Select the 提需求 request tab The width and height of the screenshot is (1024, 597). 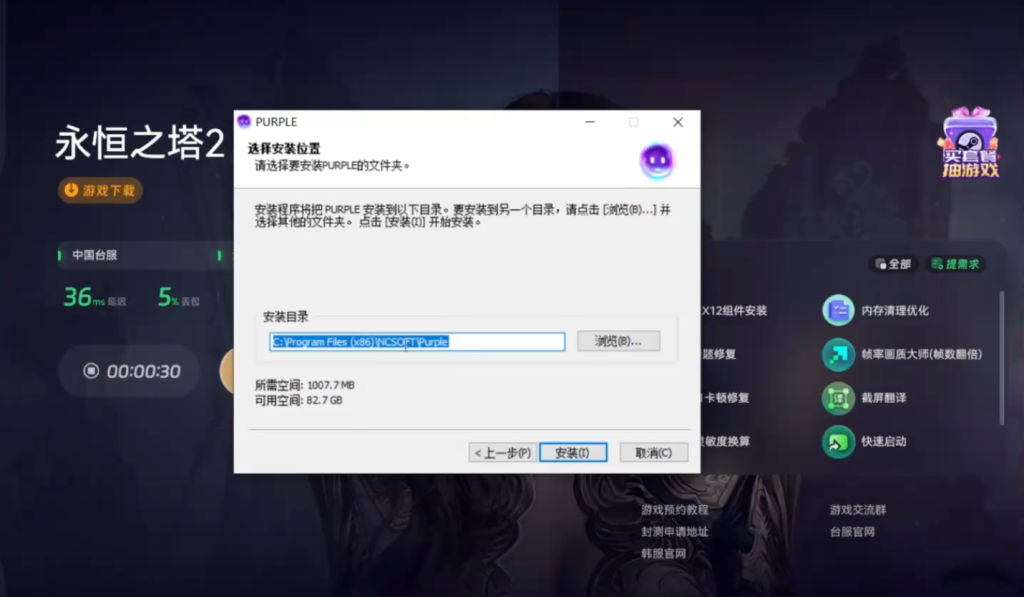coord(955,264)
